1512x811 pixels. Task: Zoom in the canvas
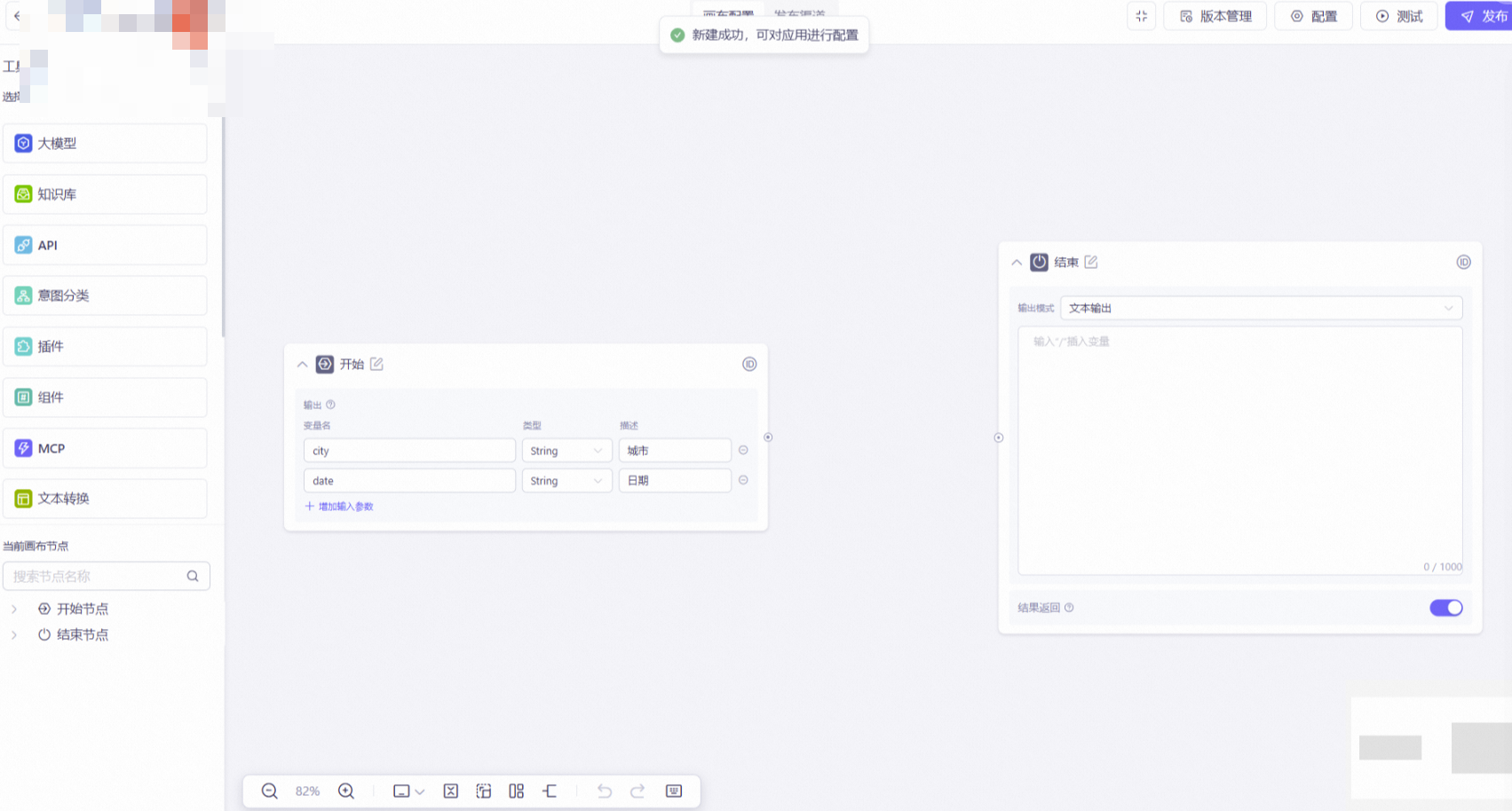pyautogui.click(x=346, y=791)
